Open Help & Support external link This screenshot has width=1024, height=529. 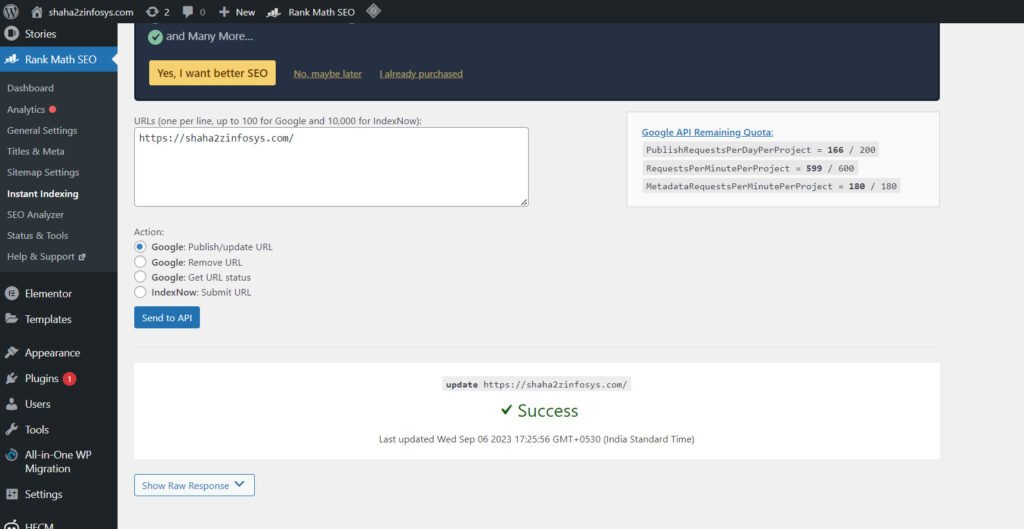click(46, 257)
